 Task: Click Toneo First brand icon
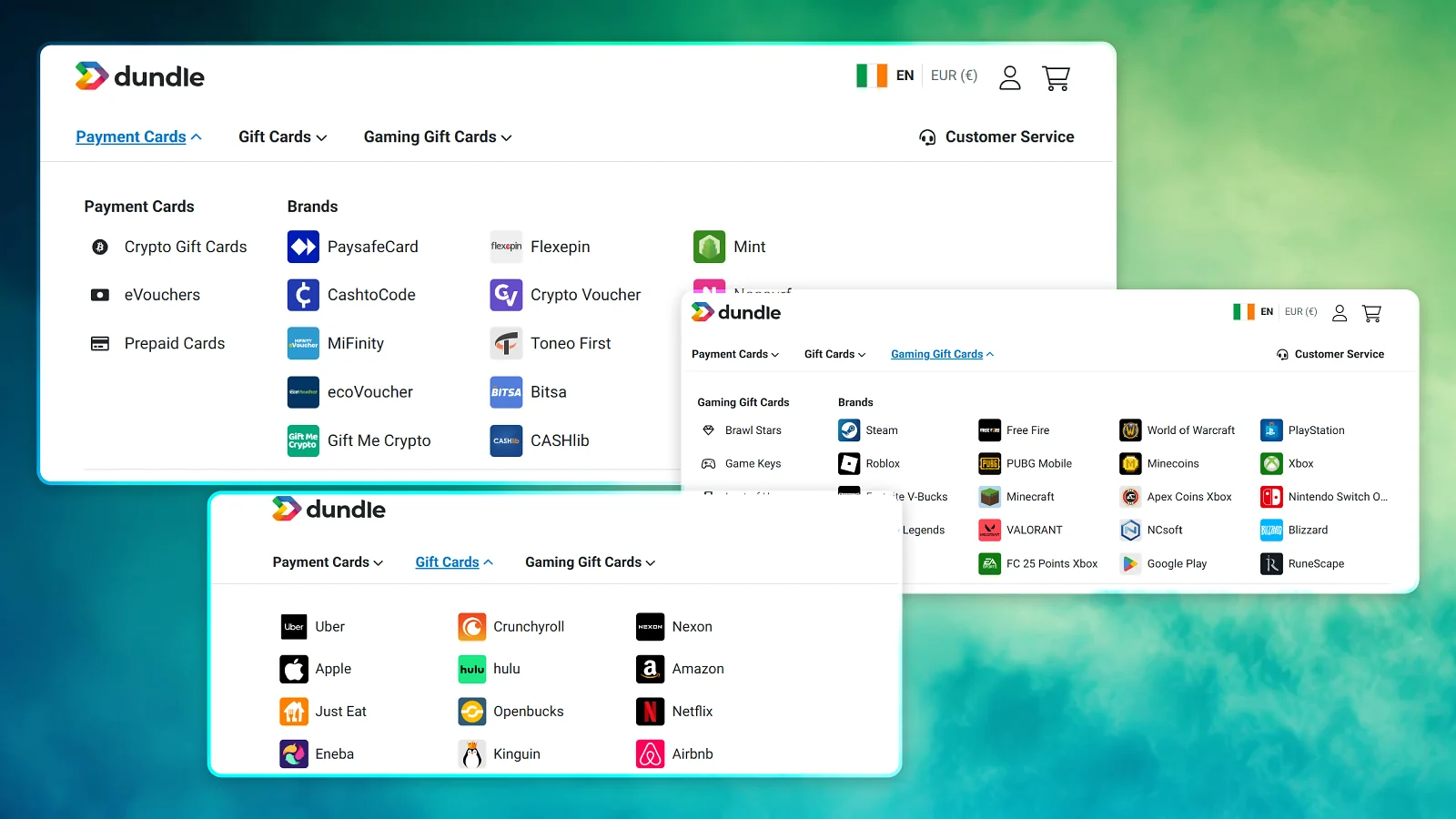coord(506,343)
